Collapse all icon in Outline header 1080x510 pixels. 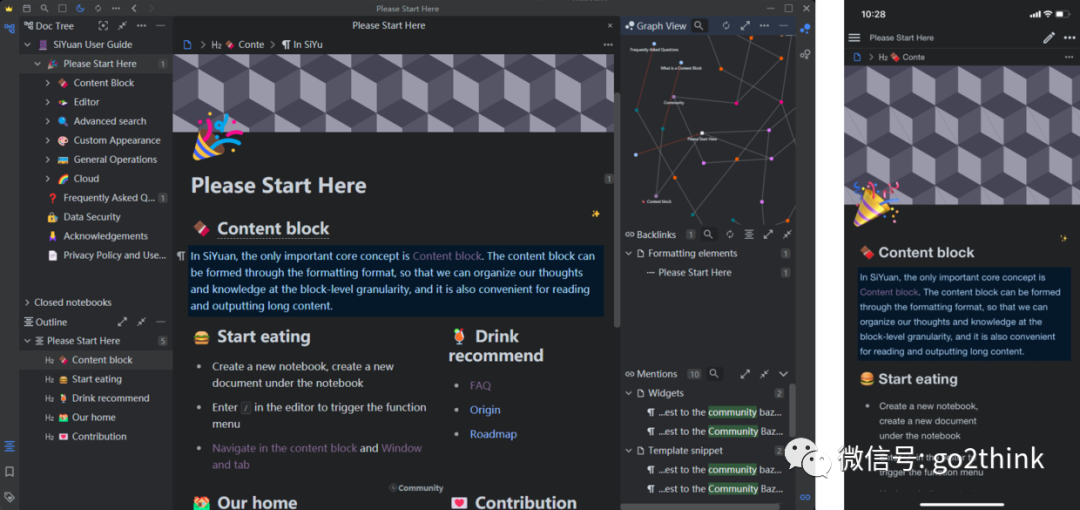pos(141,322)
